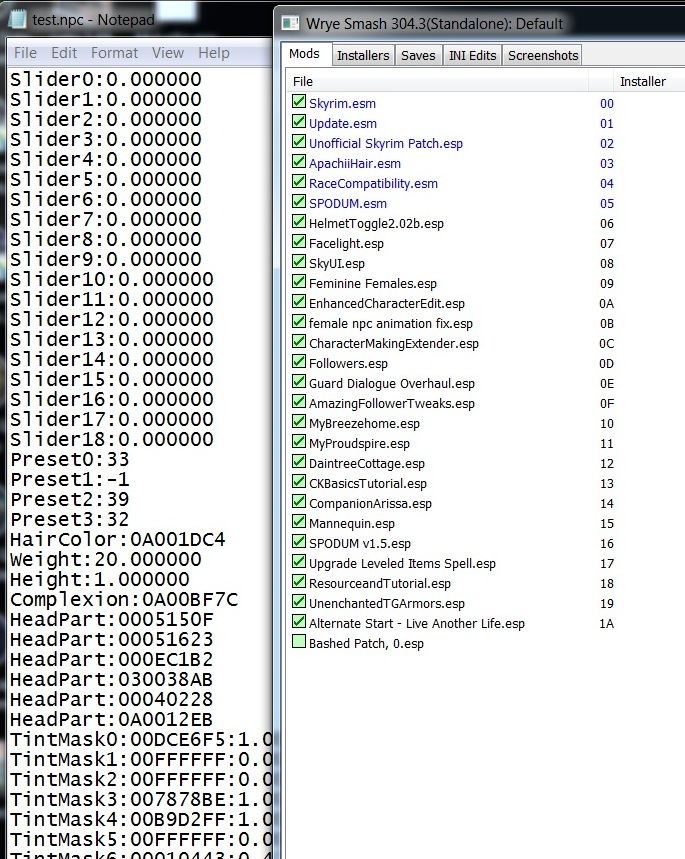685x859 pixels.
Task: Toggle the Mannequin.esp checkbox
Action: click(299, 523)
